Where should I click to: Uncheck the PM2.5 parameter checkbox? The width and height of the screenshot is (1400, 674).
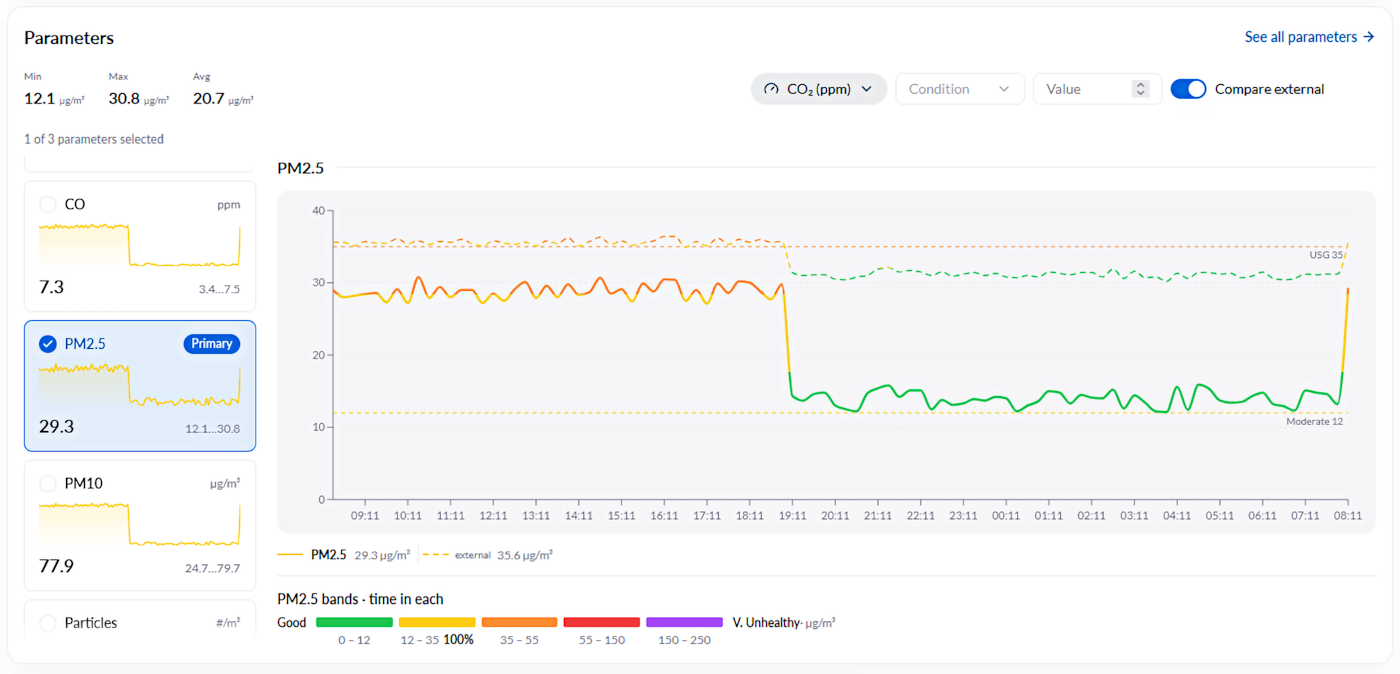click(x=48, y=344)
